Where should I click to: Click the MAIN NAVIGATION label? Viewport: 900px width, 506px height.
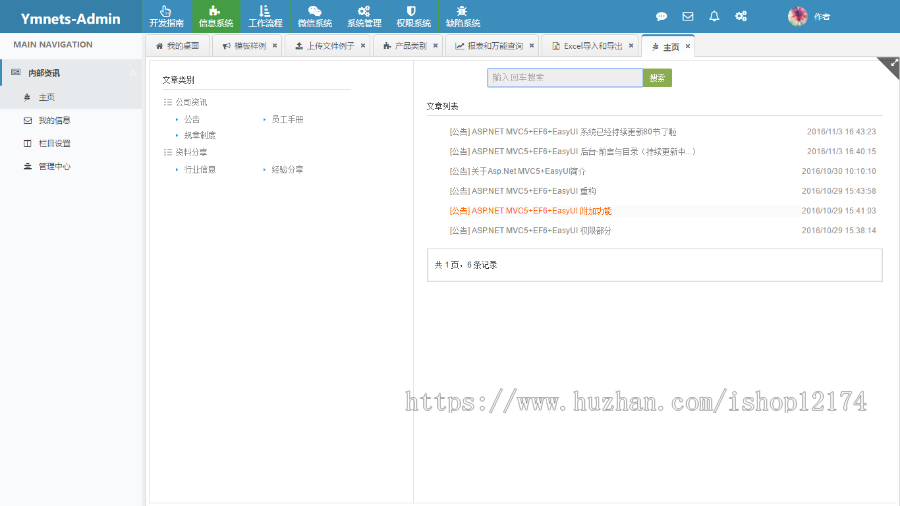53,45
